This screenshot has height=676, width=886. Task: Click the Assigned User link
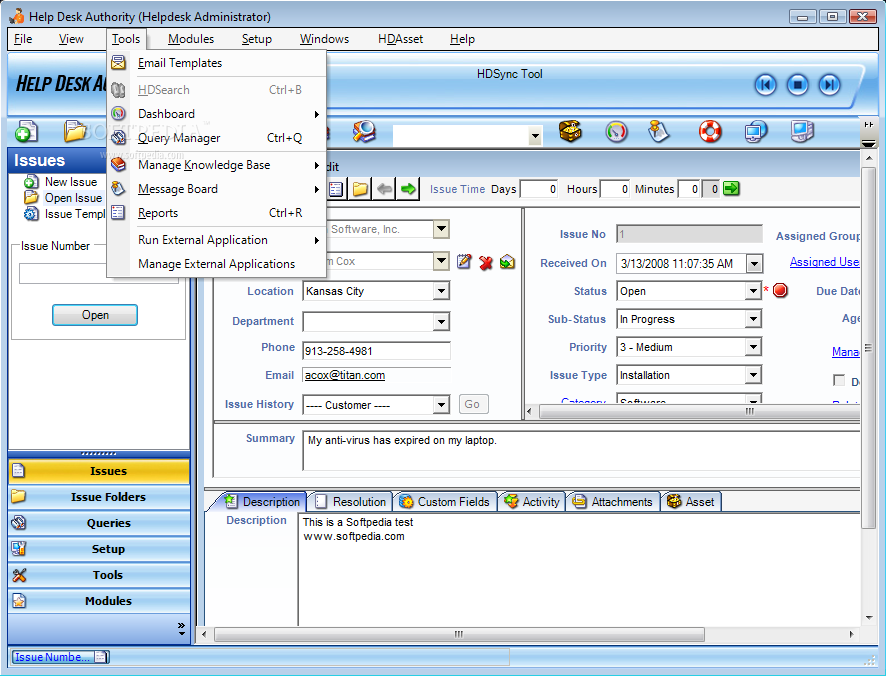pyautogui.click(x=824, y=262)
